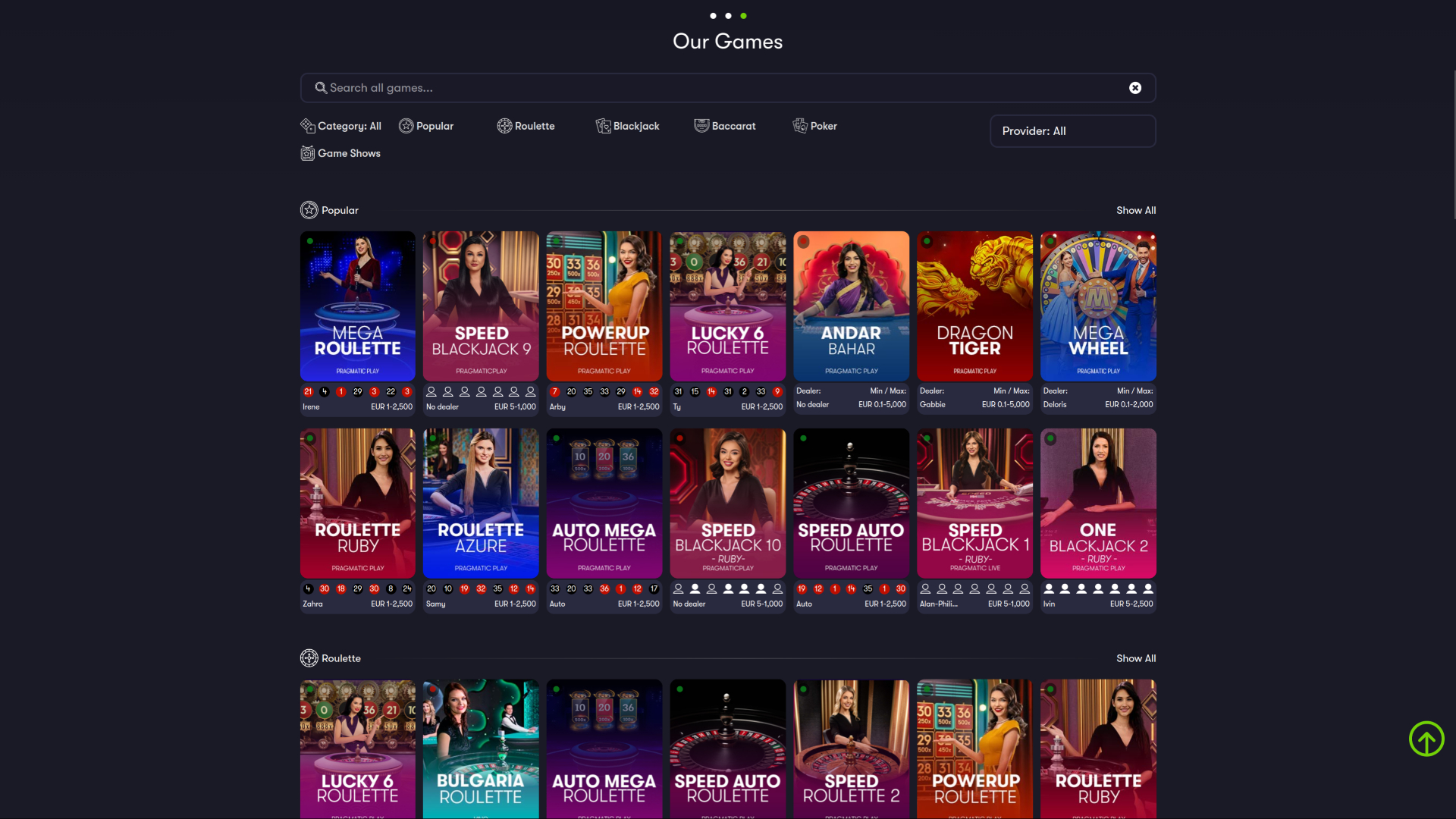The width and height of the screenshot is (1456, 819).
Task: Click the Game Shows filter icon
Action: tap(308, 153)
